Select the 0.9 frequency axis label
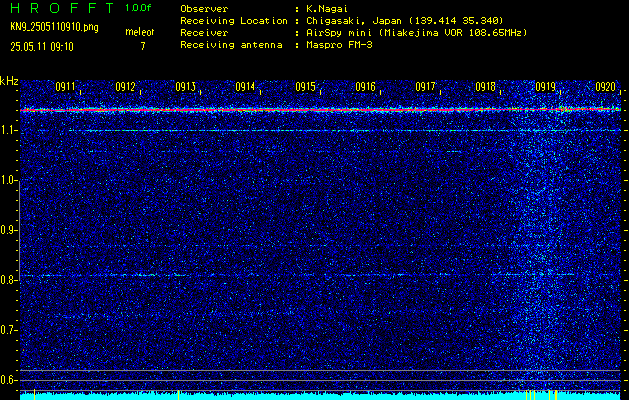This screenshot has width=629, height=400. (x=8, y=230)
